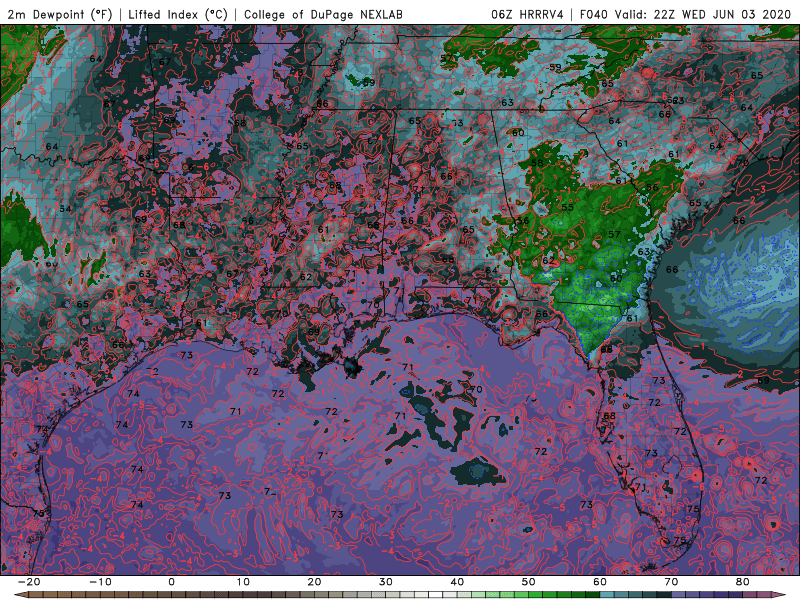Click the -10 label on the color scale
Viewport: 800px width, 600px height.
[100, 582]
